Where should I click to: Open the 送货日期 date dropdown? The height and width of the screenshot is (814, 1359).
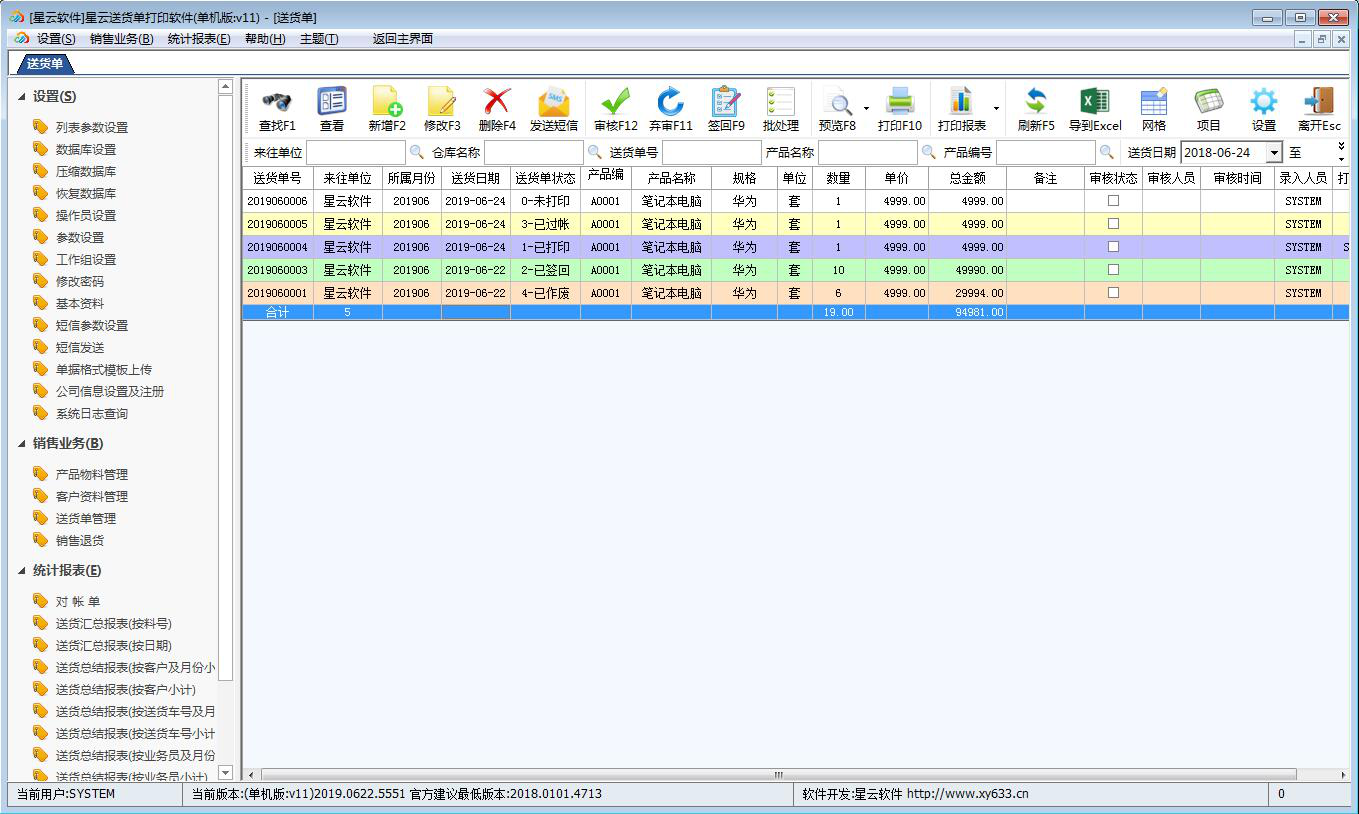1274,153
